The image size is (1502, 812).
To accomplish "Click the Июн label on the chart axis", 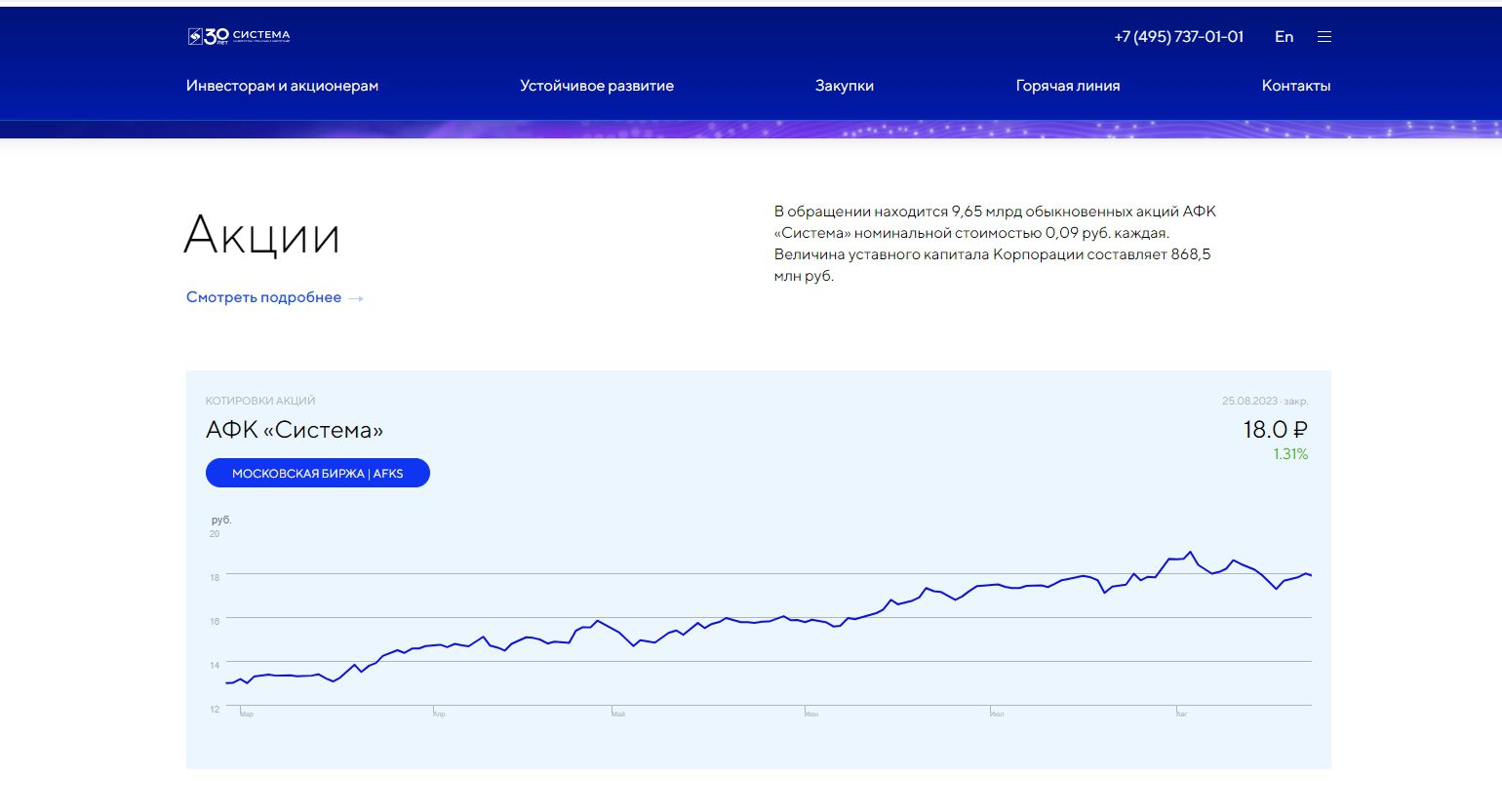I will (x=811, y=715).
